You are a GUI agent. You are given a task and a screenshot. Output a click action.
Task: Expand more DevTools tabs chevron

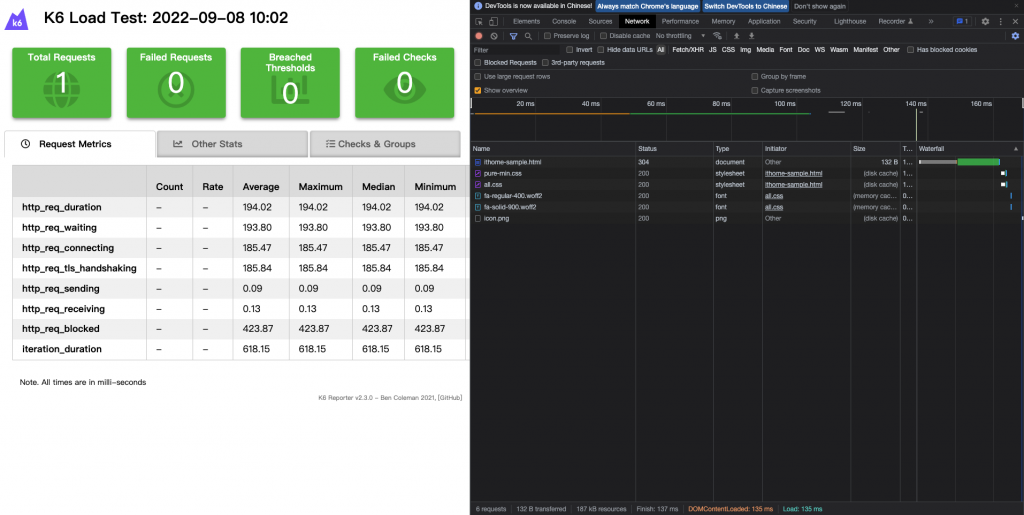click(x=931, y=22)
